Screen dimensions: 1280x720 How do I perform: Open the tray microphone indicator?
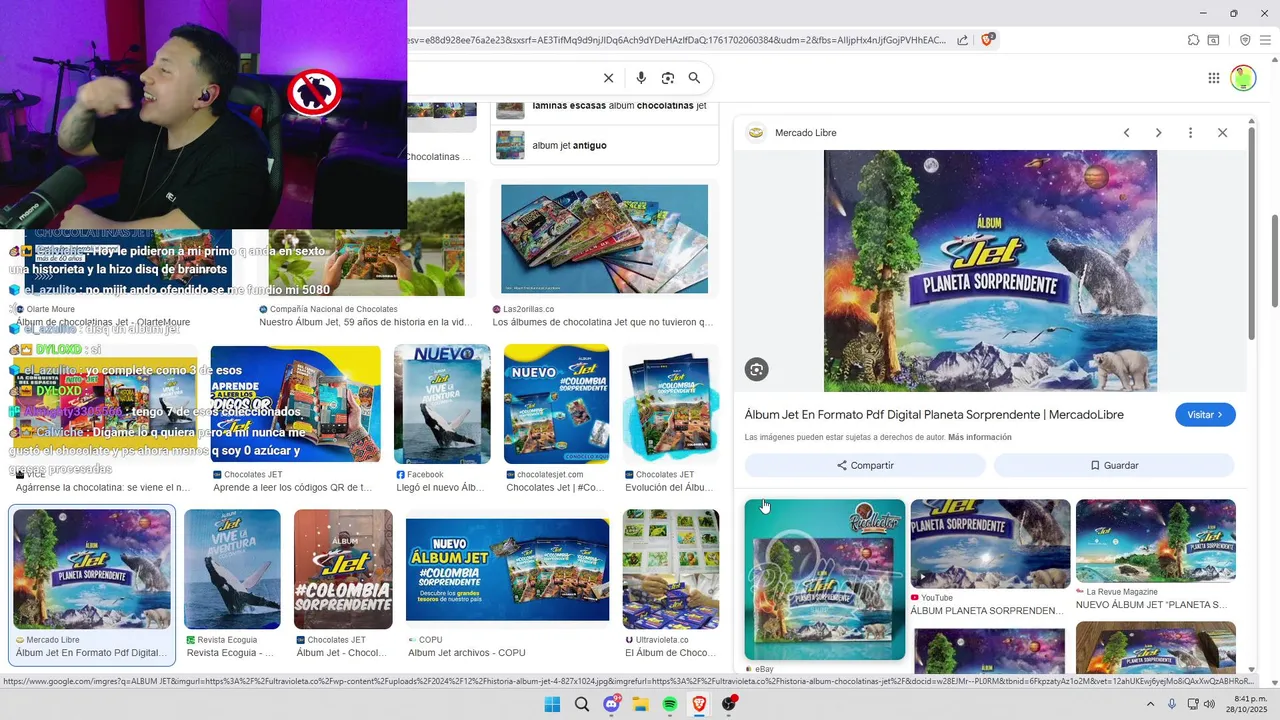point(1172,704)
